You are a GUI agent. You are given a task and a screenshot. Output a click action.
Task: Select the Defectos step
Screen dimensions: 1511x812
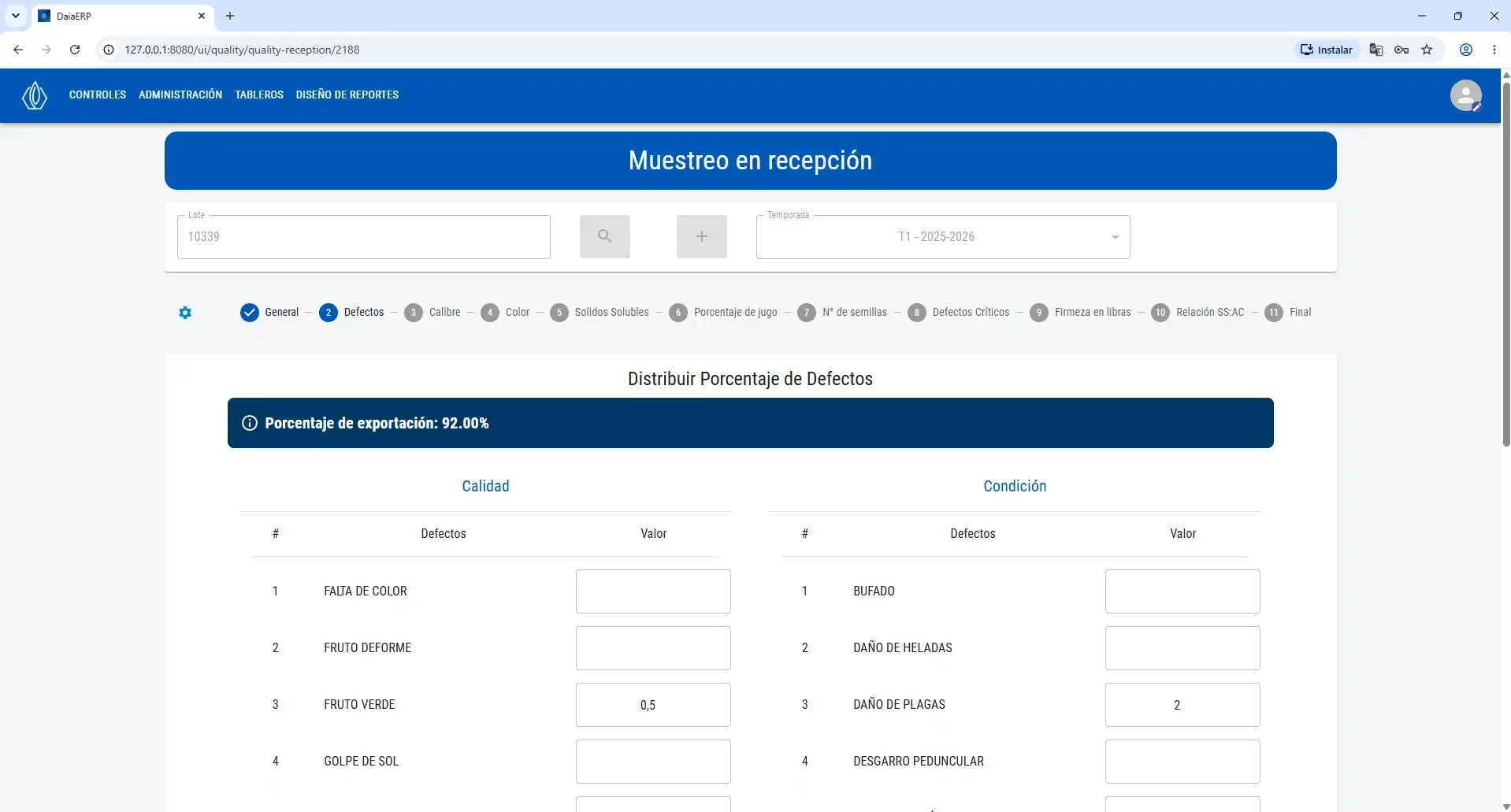tap(351, 313)
